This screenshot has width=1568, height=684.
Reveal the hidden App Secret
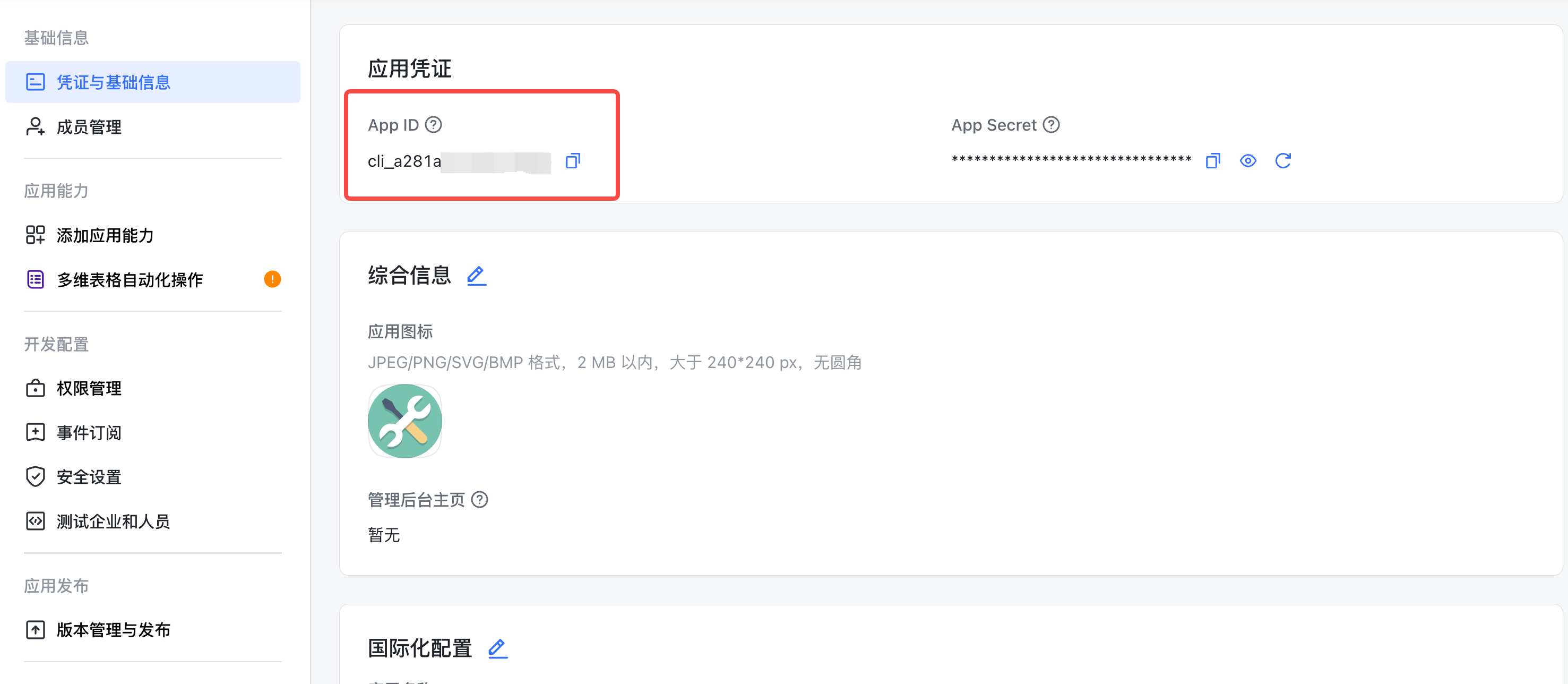click(1248, 161)
